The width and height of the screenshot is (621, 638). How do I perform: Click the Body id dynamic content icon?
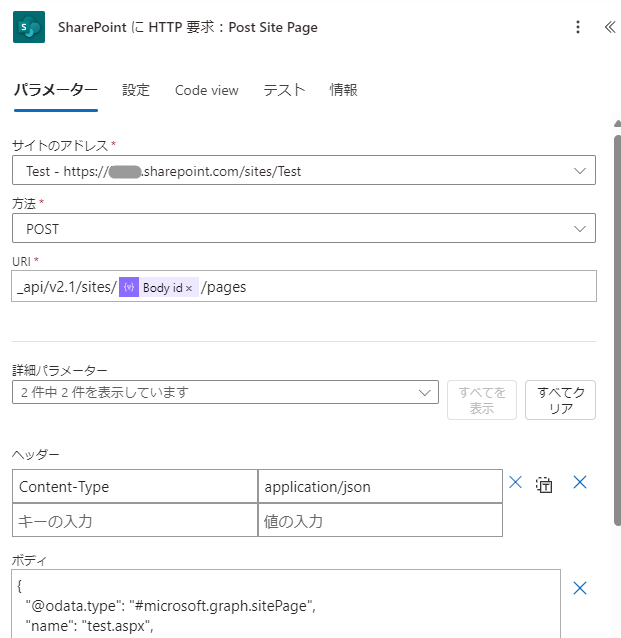129,287
